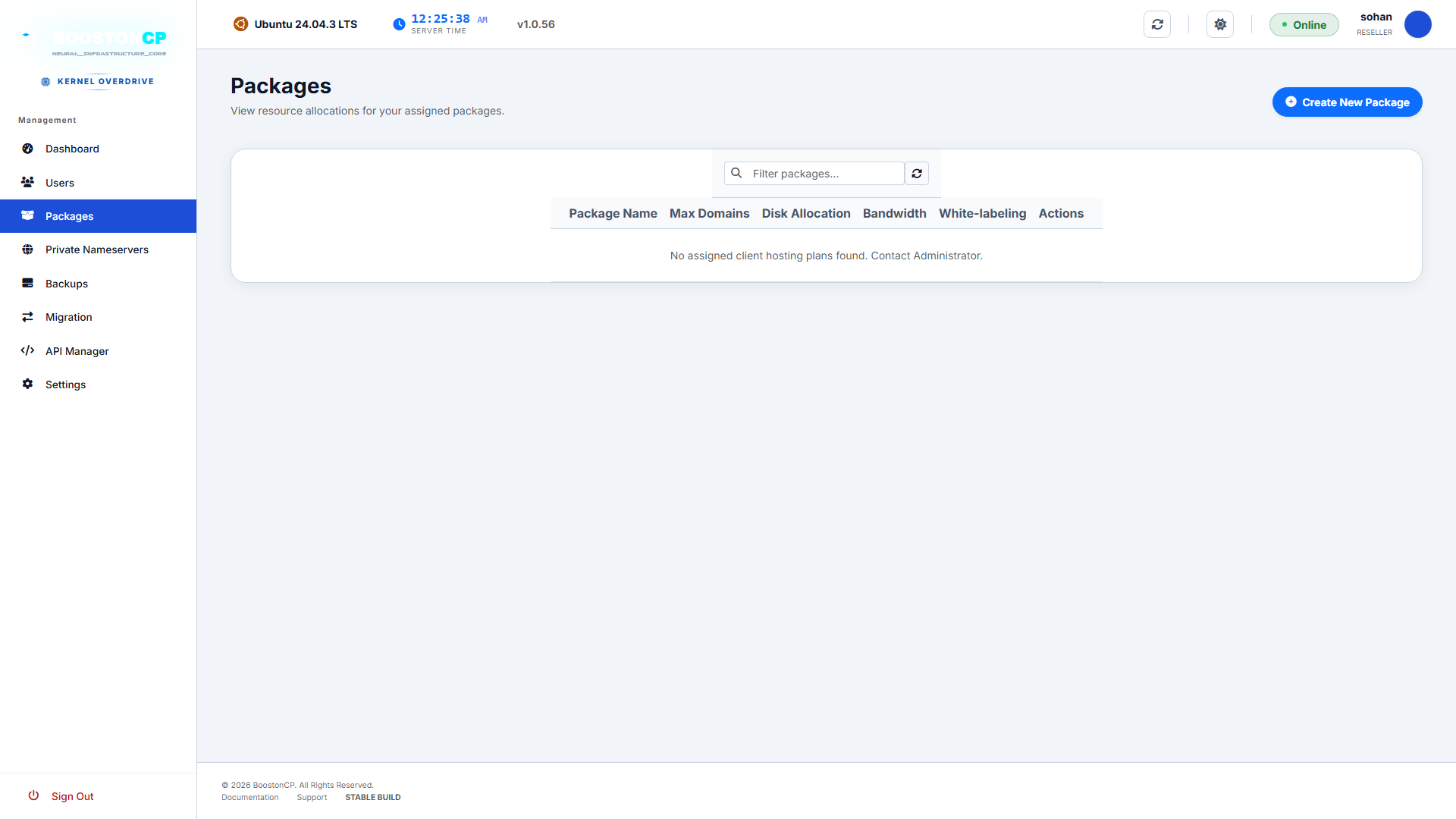This screenshot has width=1456, height=819.
Task: Click the Migration arrows icon in sidebar
Action: [x=27, y=317]
